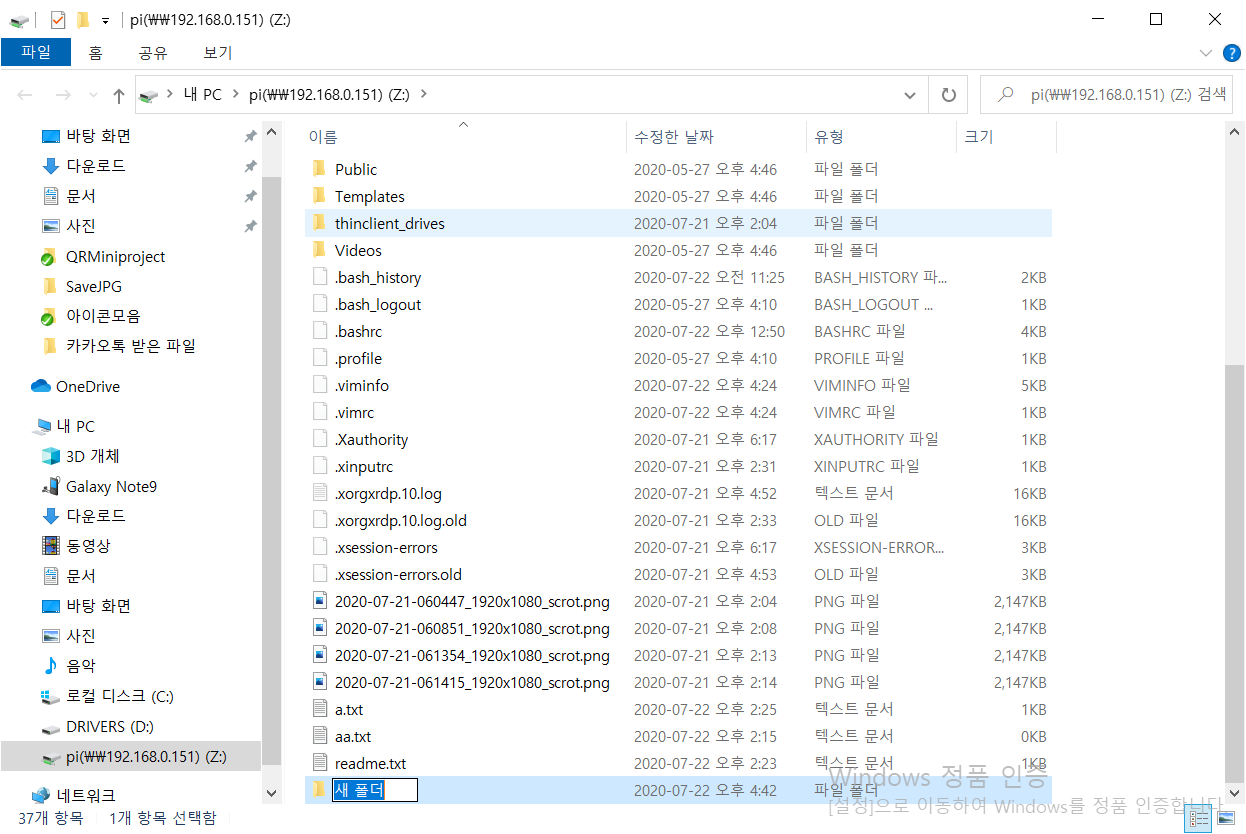Select the .profile file name
The image size is (1246, 834).
pos(358,358)
